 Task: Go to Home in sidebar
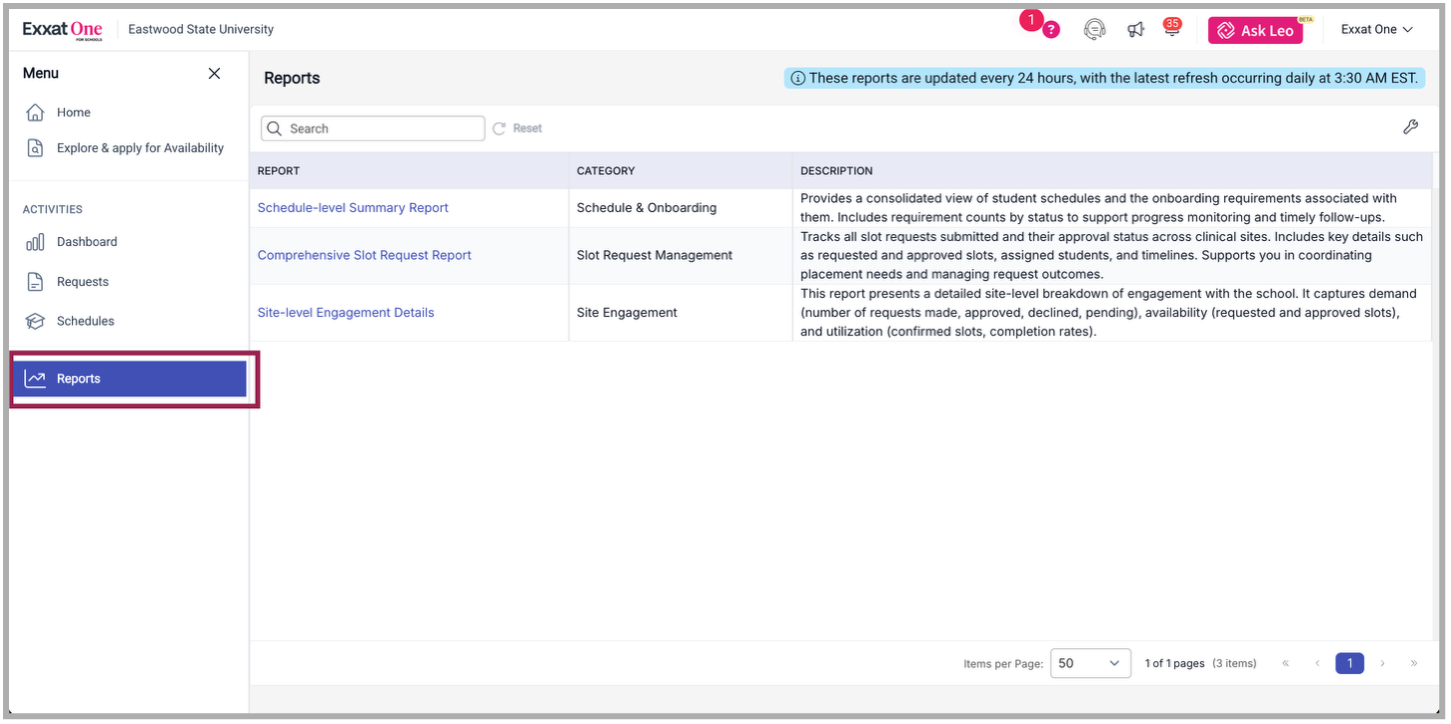[73, 112]
